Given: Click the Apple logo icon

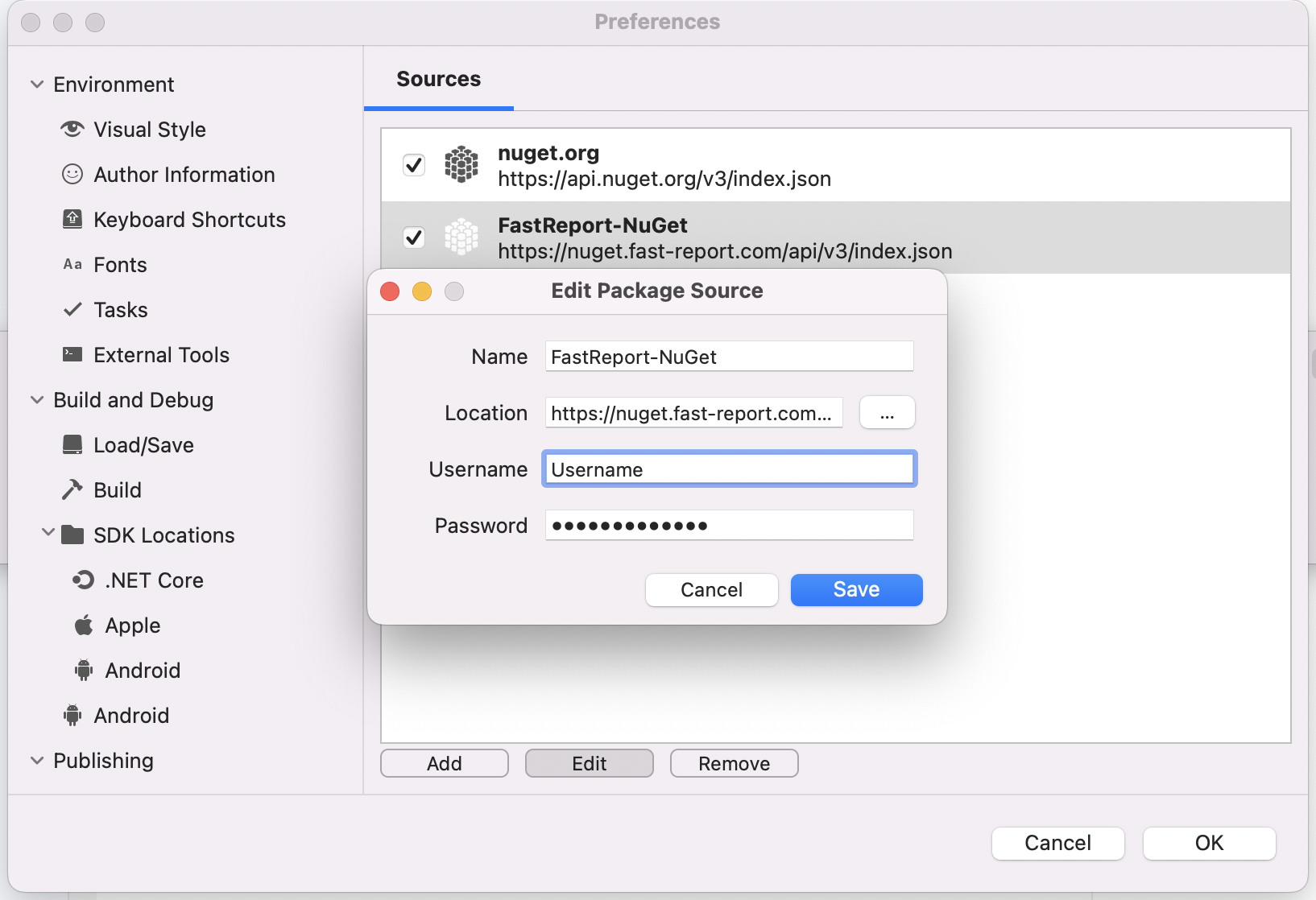Looking at the screenshot, I should coord(84,625).
